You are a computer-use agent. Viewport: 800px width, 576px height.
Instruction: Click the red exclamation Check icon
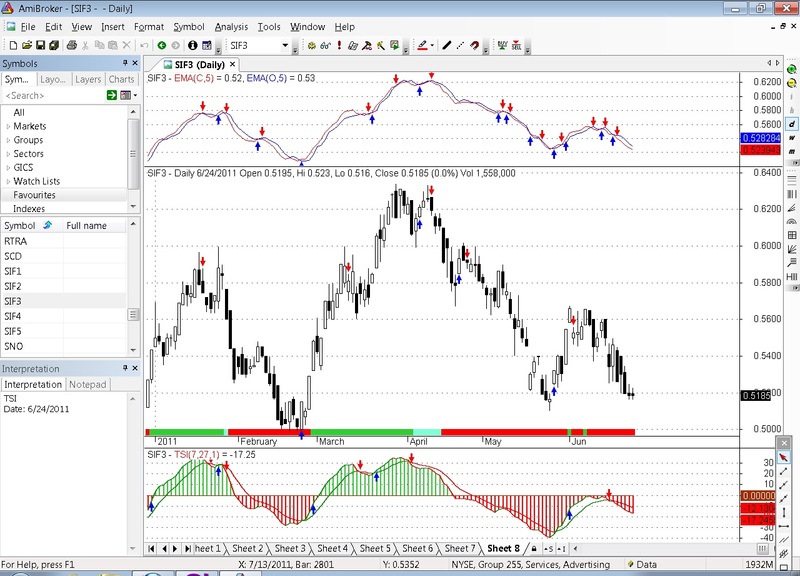tap(339, 45)
